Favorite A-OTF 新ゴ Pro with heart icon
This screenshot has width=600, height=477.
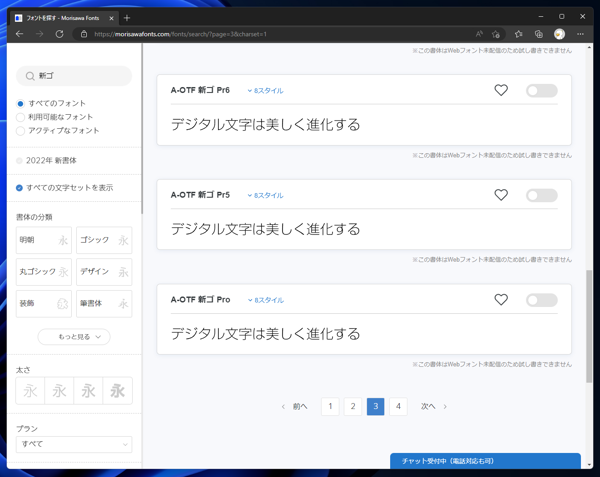point(501,300)
